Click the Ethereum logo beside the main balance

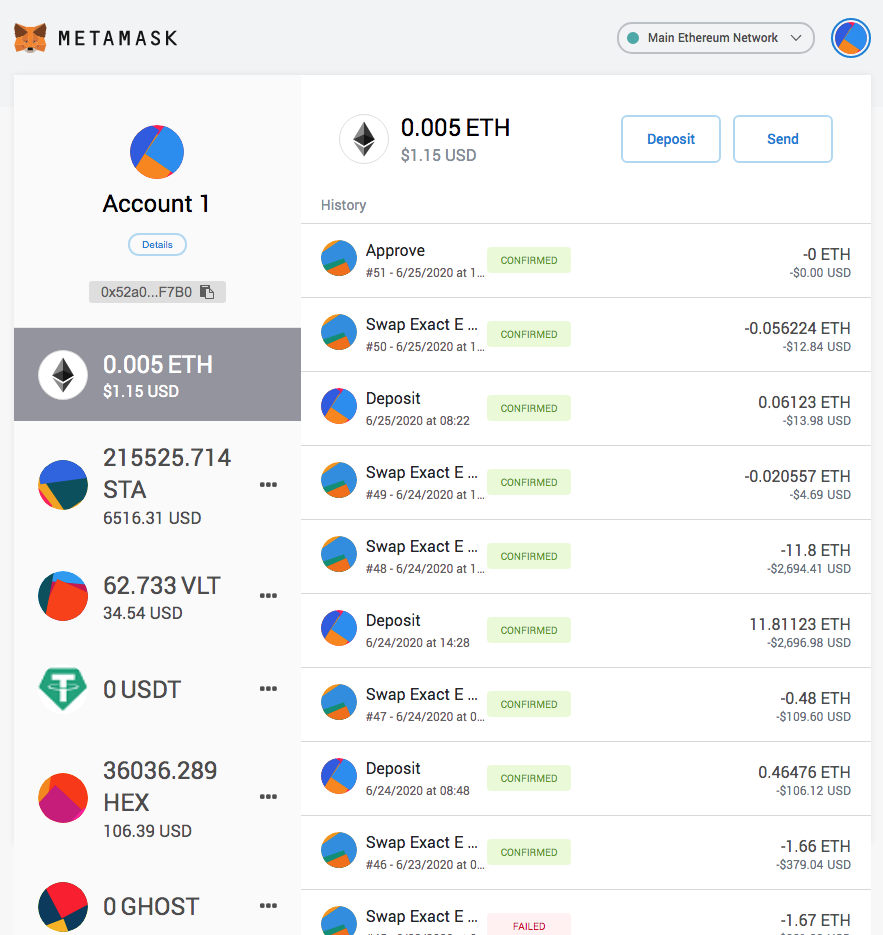tap(364, 139)
